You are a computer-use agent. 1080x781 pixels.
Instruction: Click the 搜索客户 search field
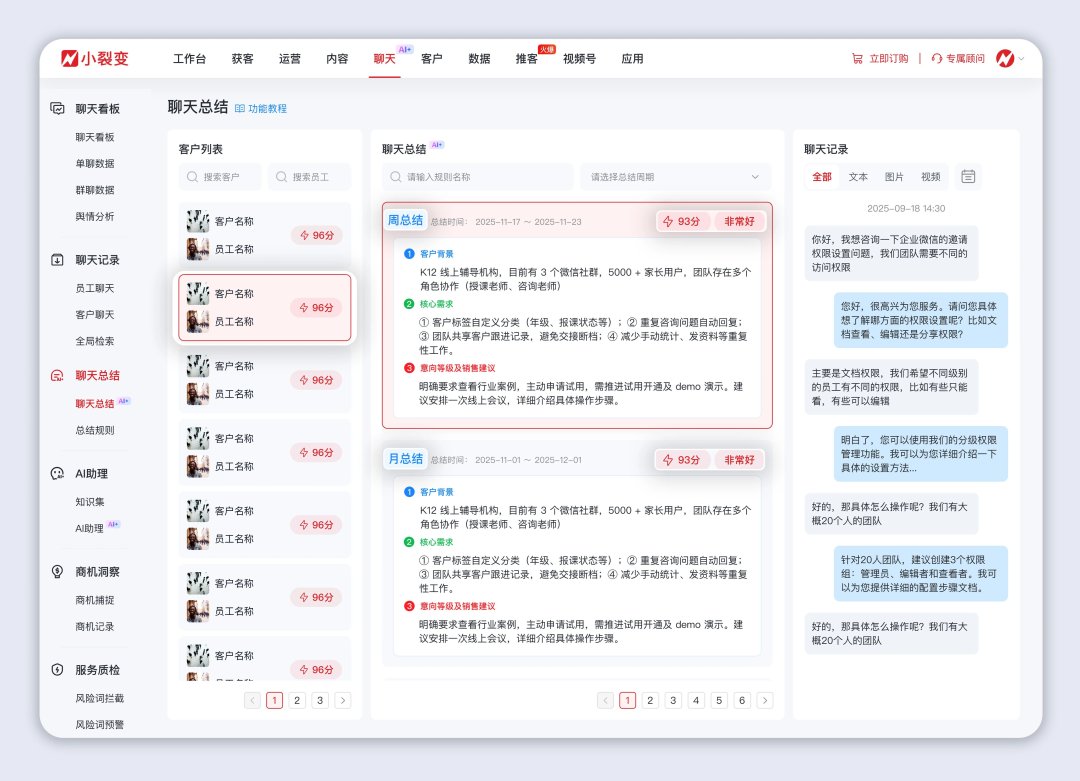tap(221, 177)
